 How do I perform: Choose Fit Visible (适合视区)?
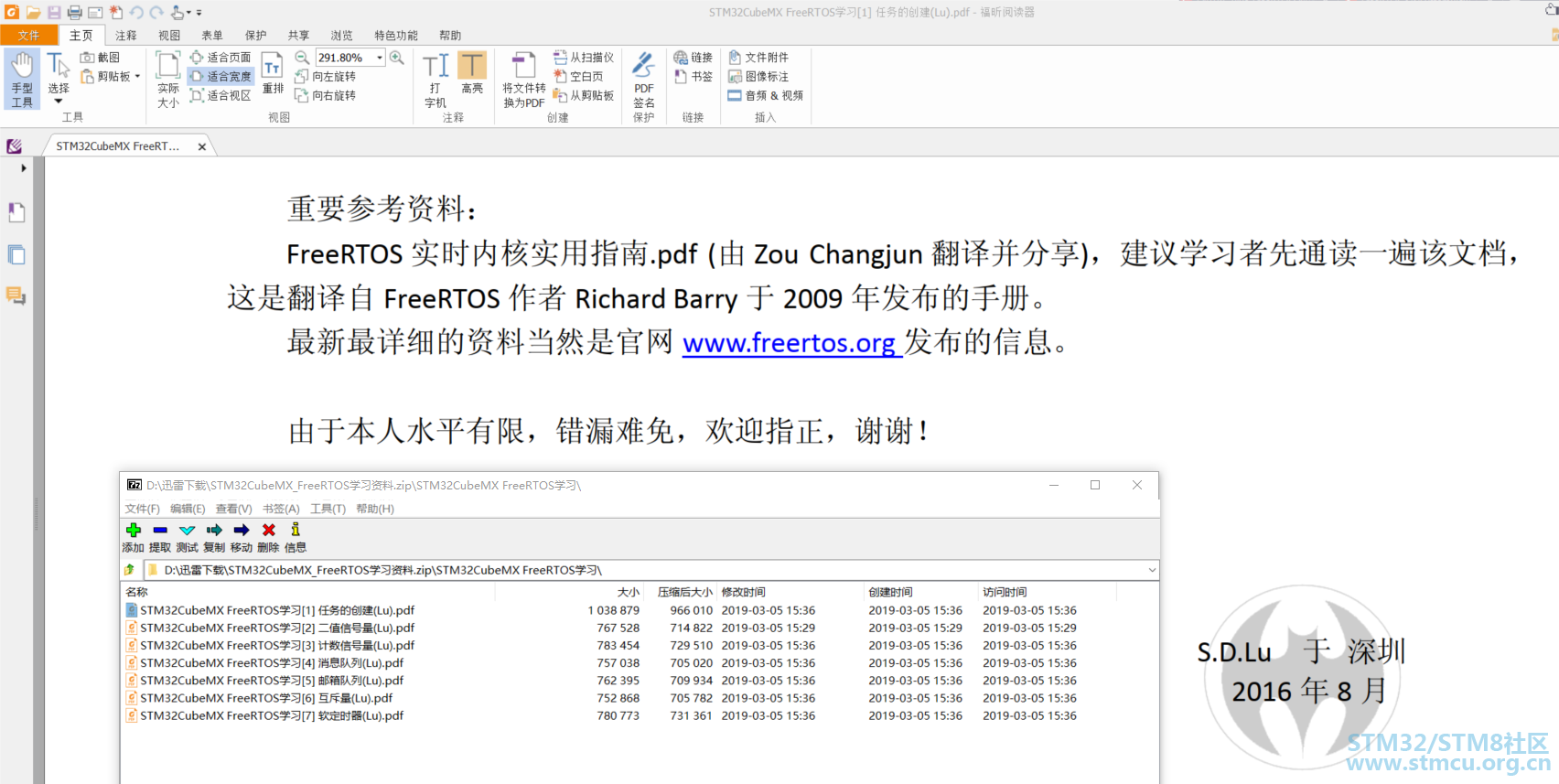(x=220, y=95)
